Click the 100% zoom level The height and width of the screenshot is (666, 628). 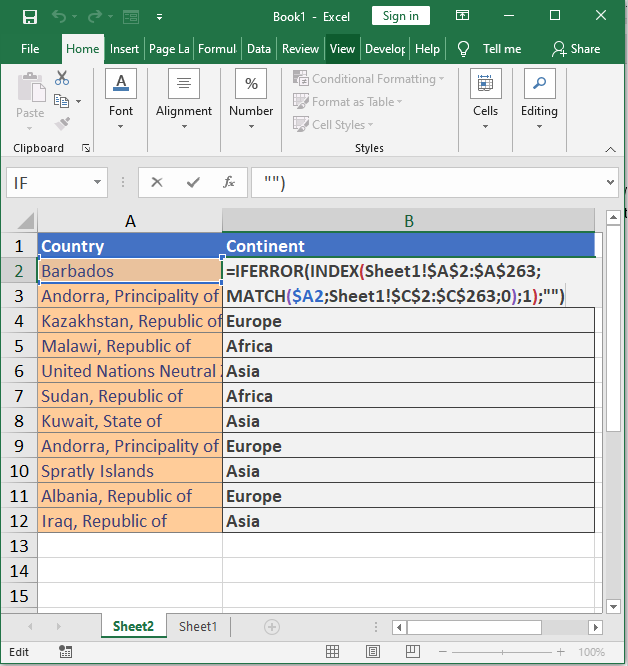[x=591, y=652]
